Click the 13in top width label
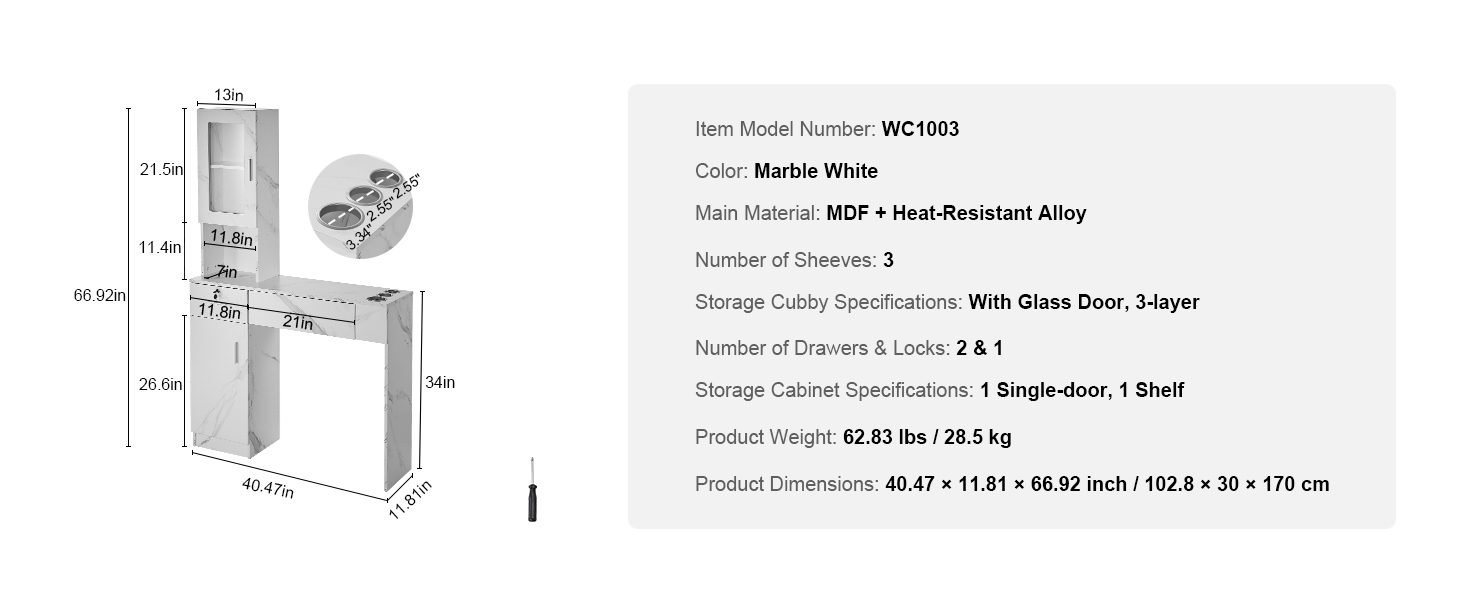1464x600 pixels. (x=228, y=95)
